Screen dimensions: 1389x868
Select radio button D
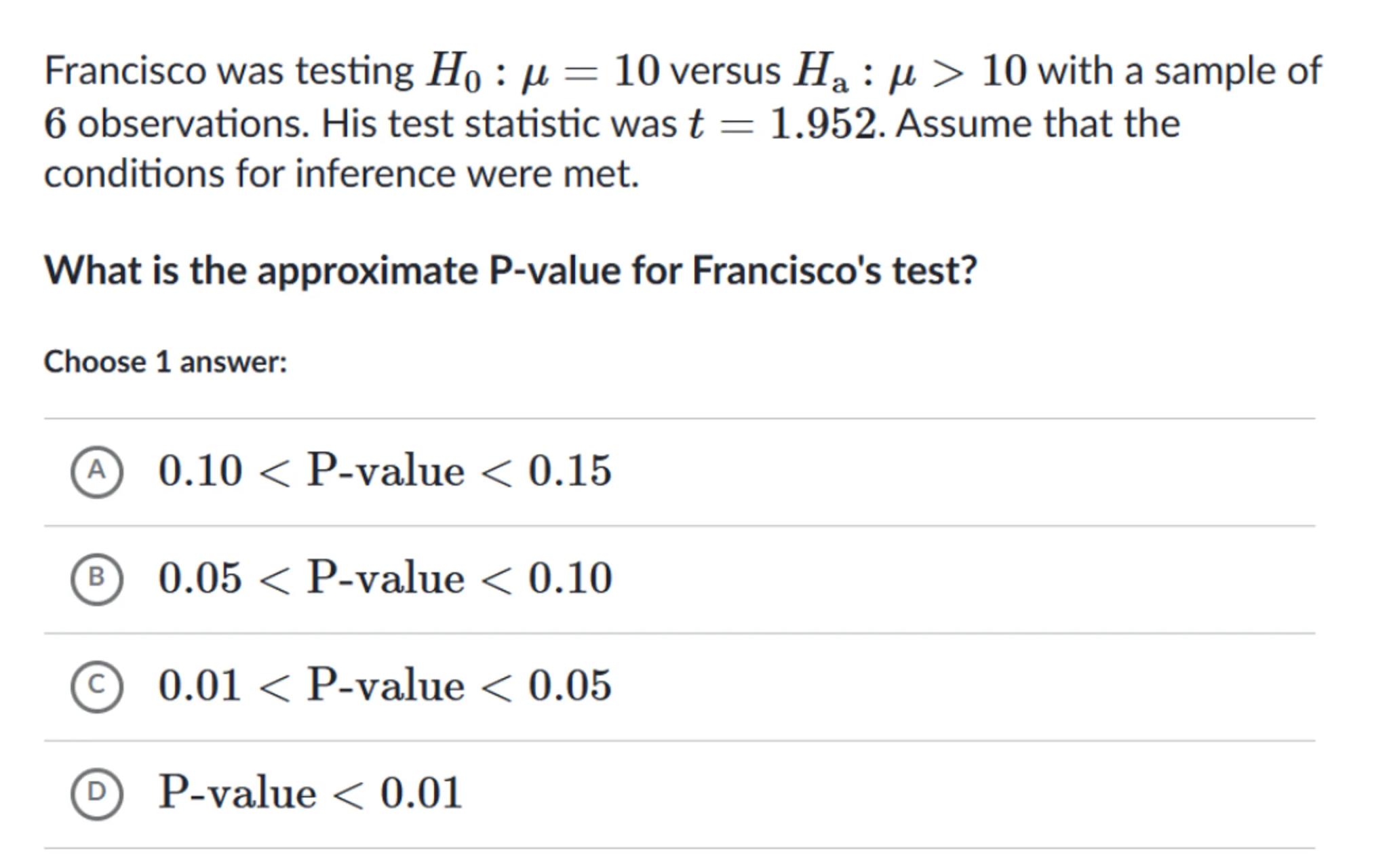tap(96, 793)
